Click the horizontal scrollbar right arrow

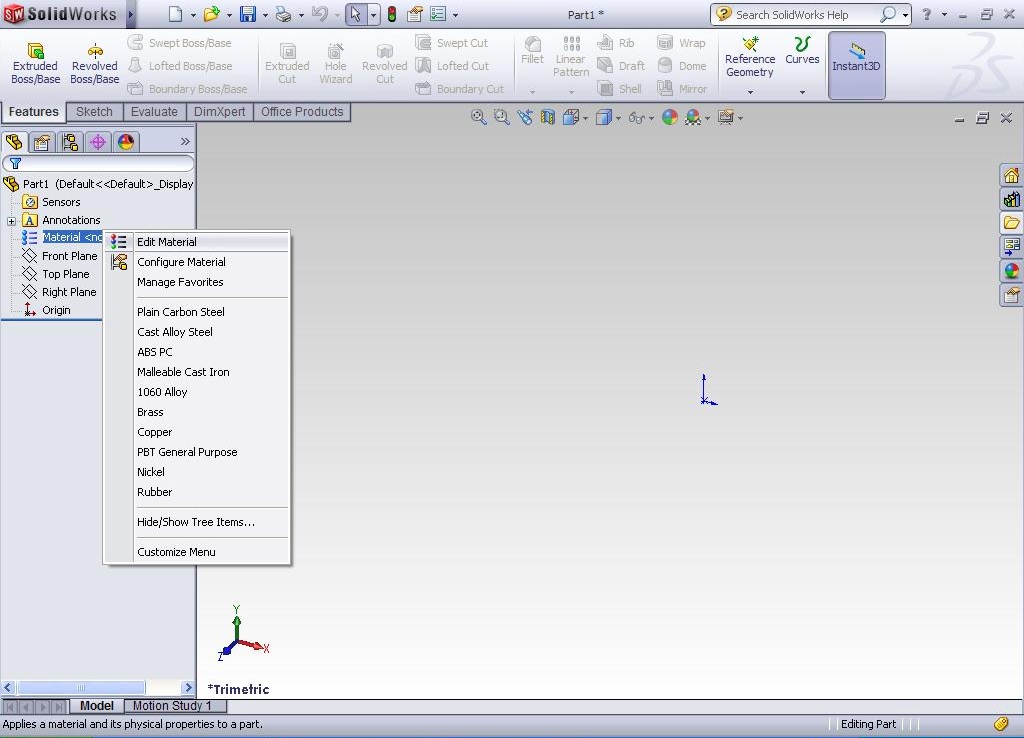click(x=188, y=687)
